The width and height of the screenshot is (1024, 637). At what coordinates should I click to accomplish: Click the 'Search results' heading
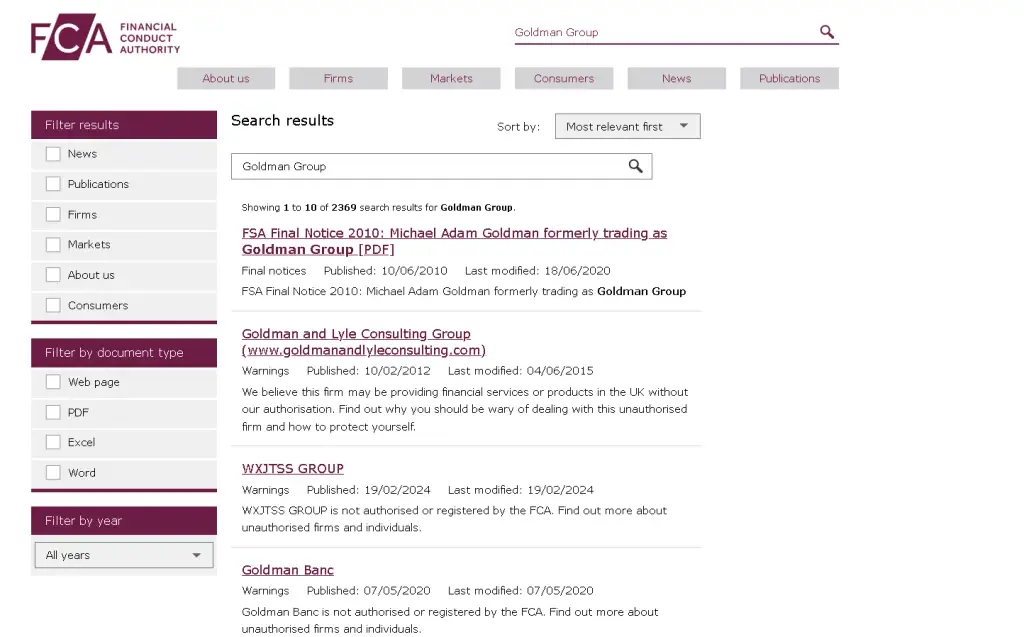click(282, 120)
